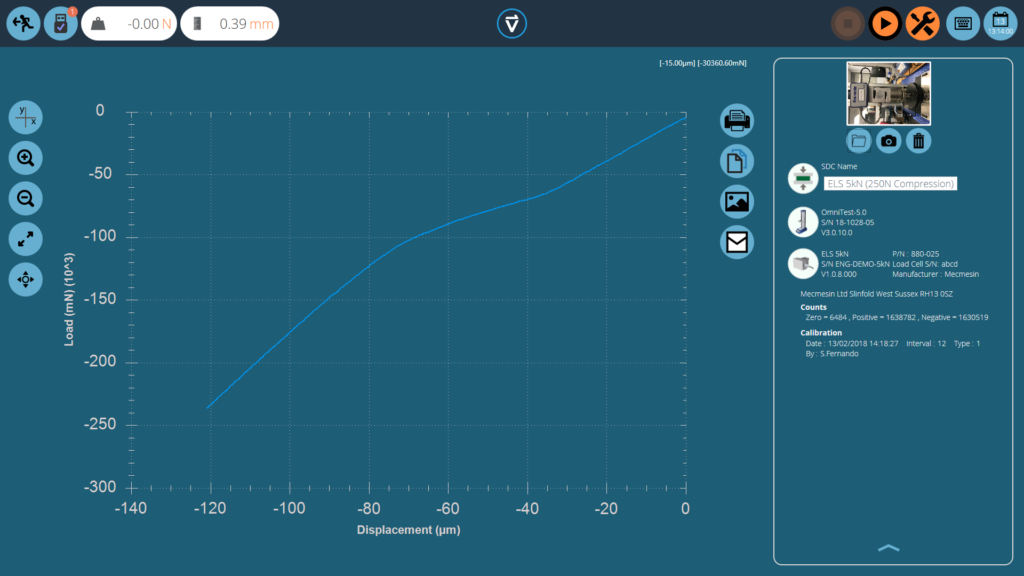Print the graph using the printer icon
Image resolution: width=1024 pixels, height=576 pixels.
click(737, 121)
